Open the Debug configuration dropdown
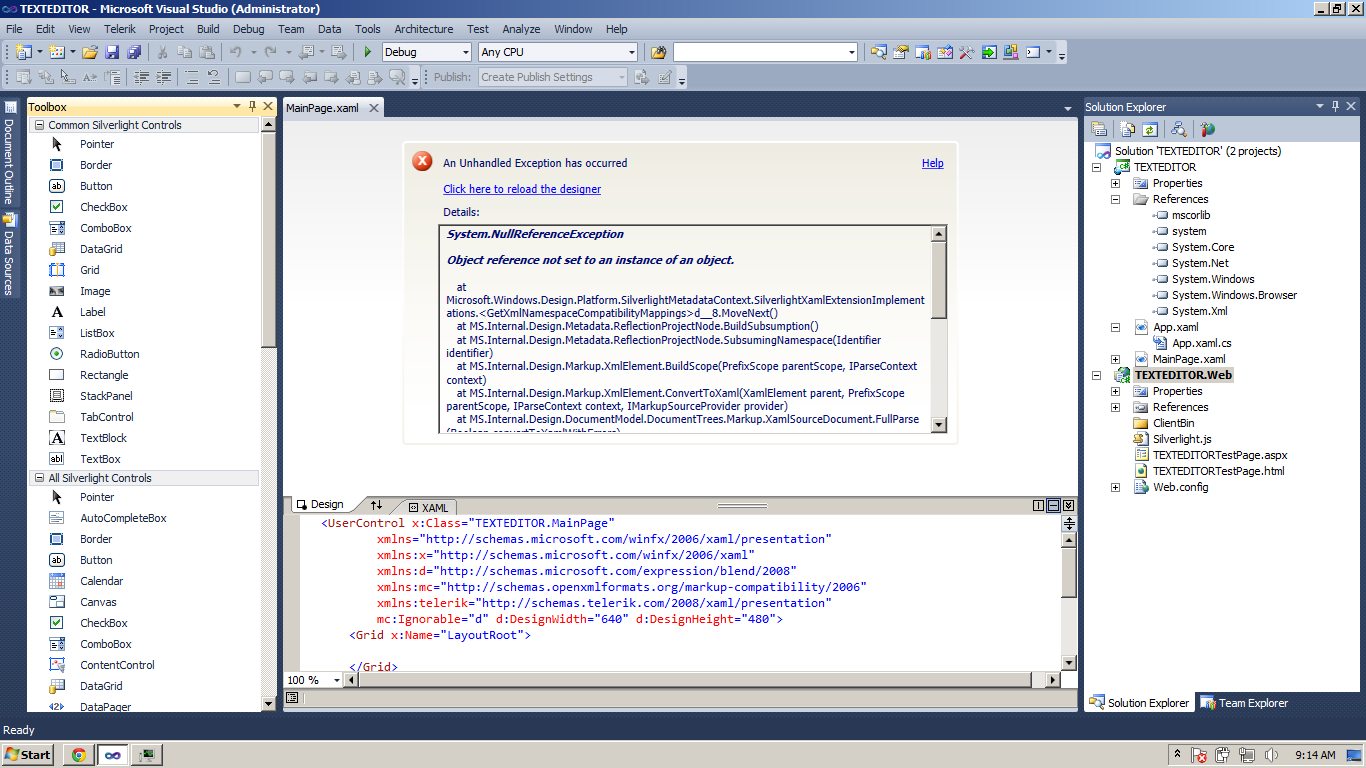This screenshot has height=768, width=1366. (464, 52)
